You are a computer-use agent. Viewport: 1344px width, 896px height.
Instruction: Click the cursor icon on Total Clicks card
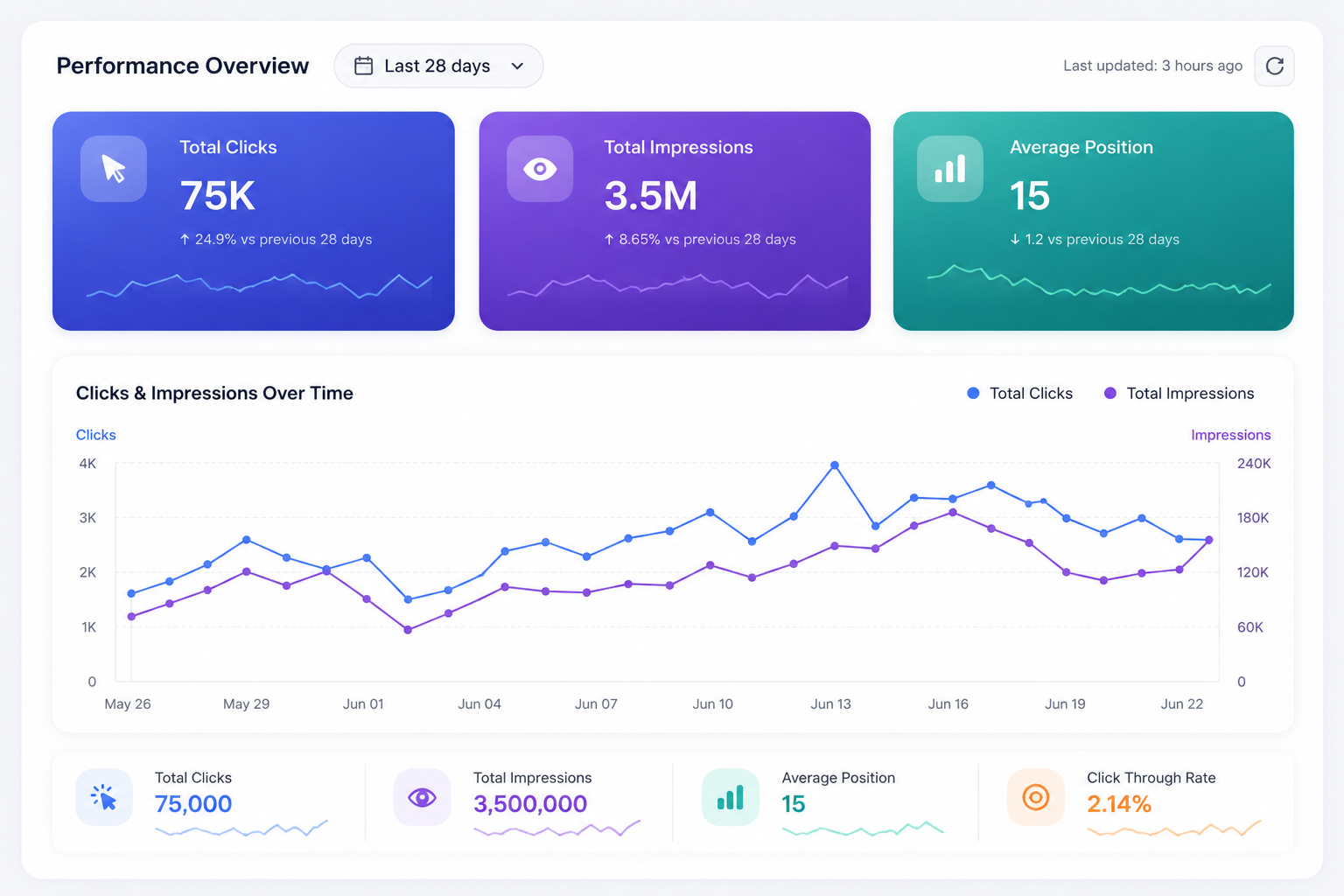pyautogui.click(x=114, y=169)
